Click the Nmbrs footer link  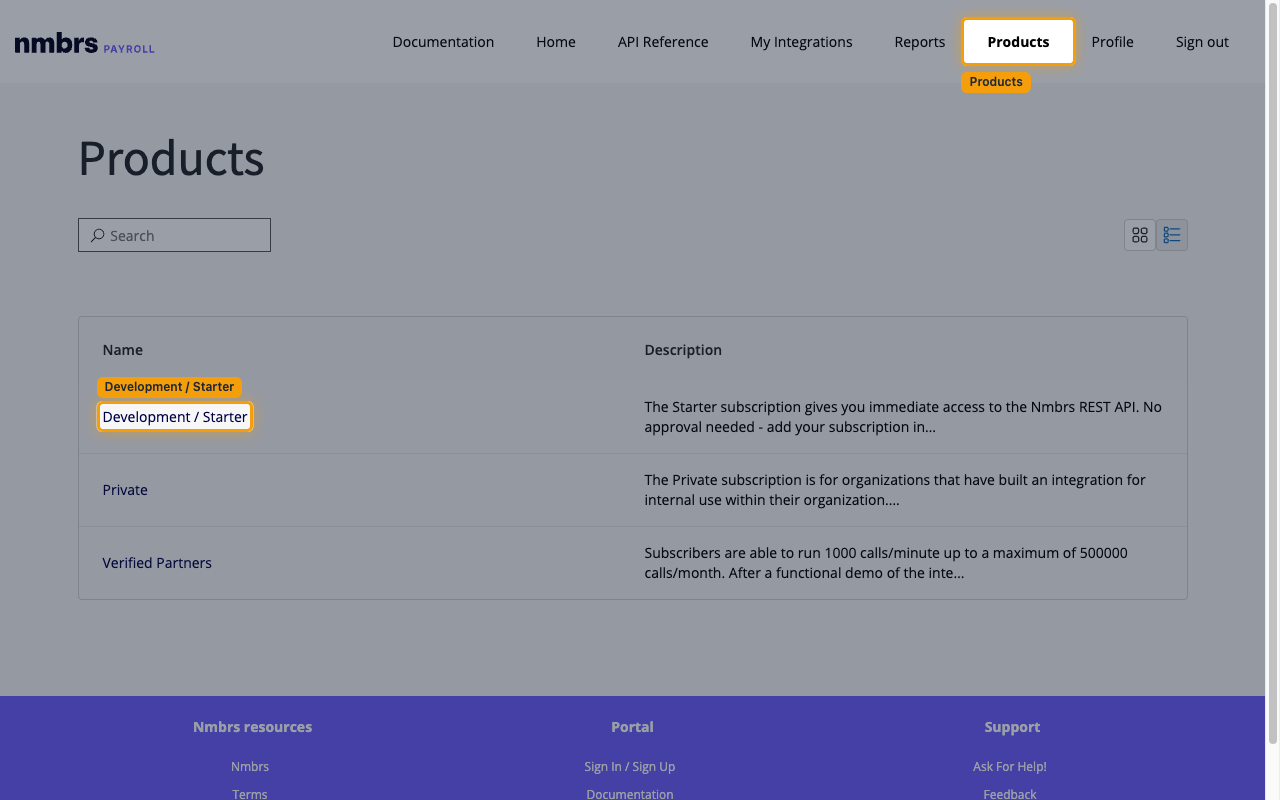coord(250,766)
